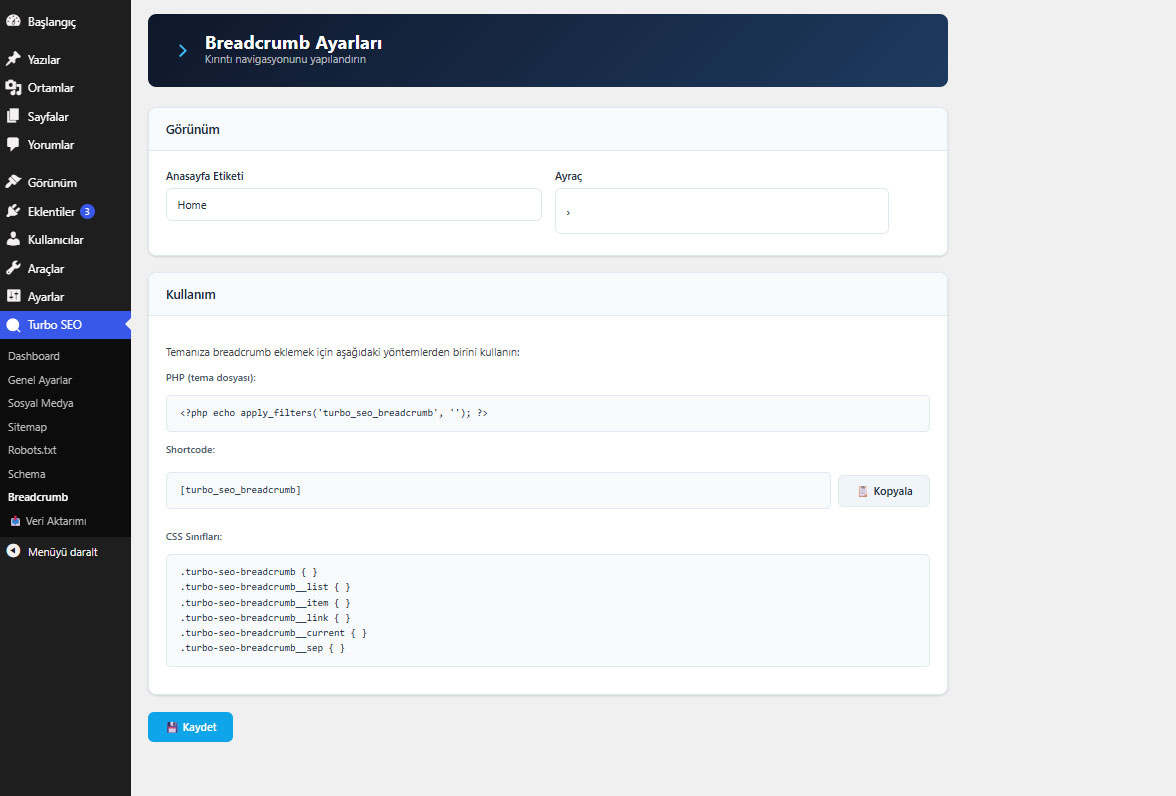Click the Eklentiler update count badge

pos(87,212)
